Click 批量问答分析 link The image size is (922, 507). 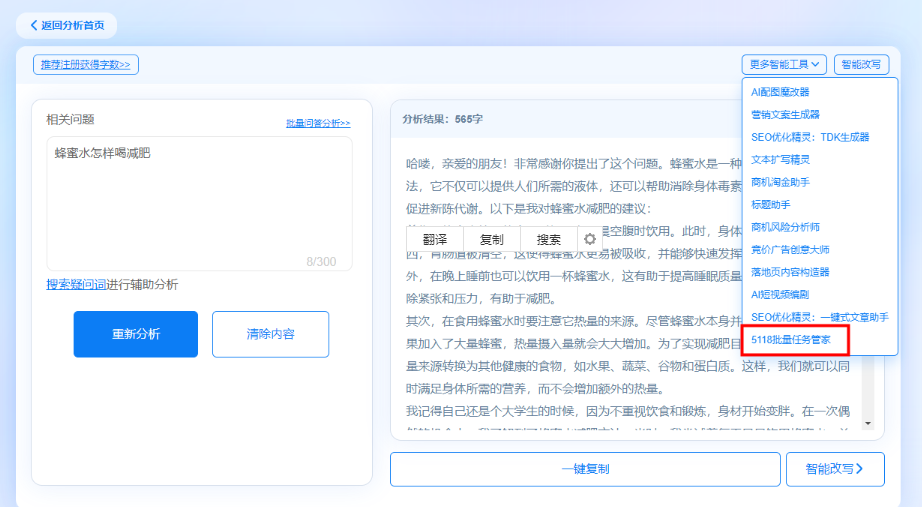[x=318, y=123]
